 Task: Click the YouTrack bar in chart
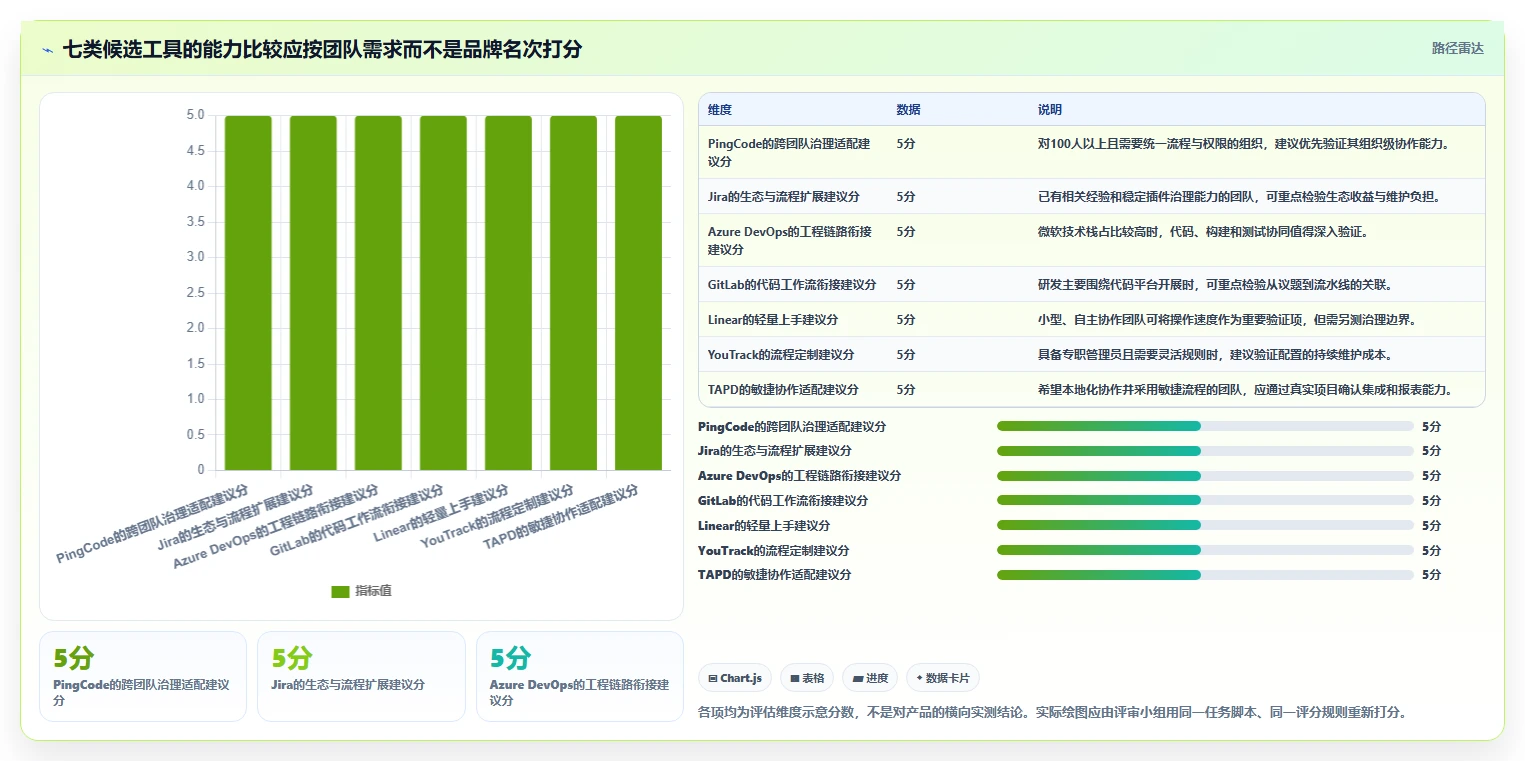[573, 293]
